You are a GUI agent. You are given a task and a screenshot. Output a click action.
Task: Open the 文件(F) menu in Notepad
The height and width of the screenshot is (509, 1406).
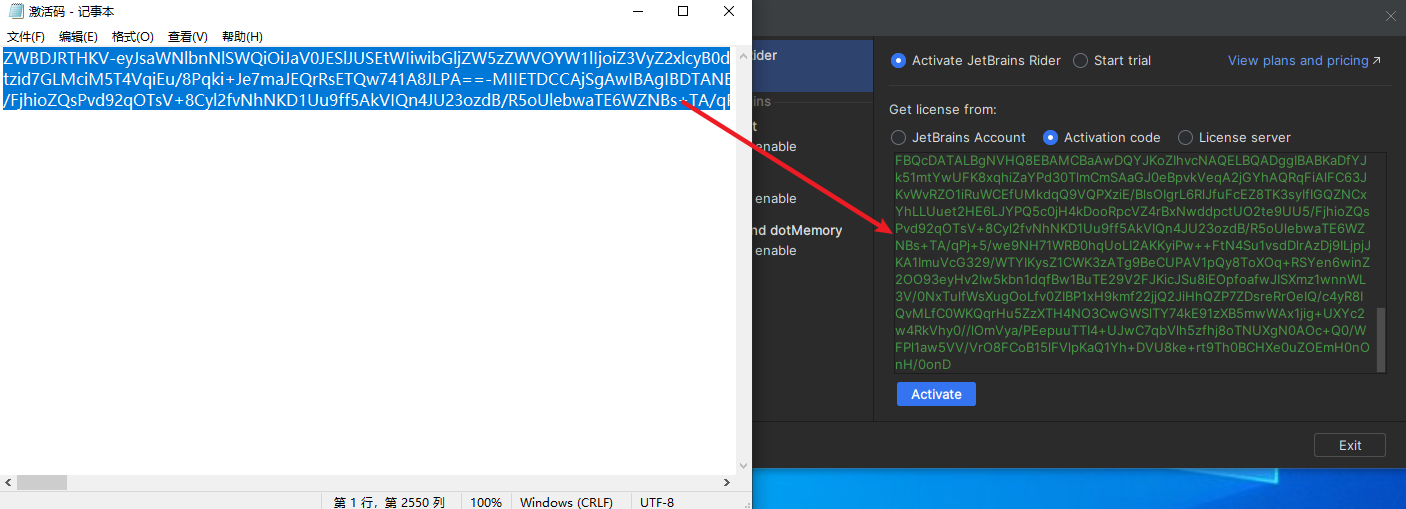[25, 37]
